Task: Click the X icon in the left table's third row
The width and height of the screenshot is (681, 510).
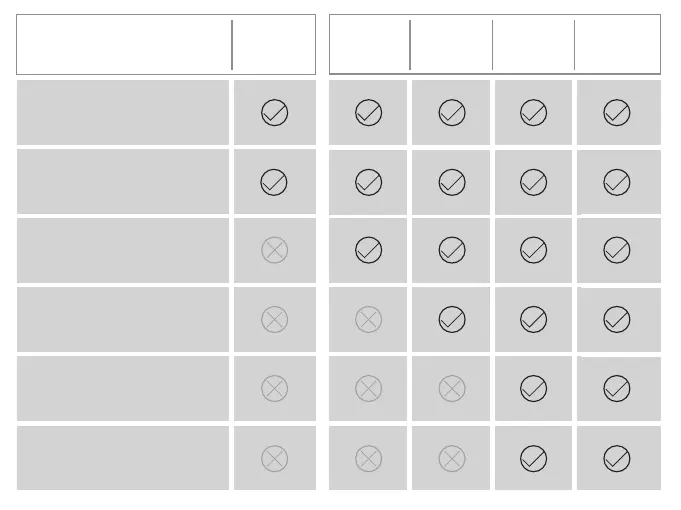Action: 274,250
